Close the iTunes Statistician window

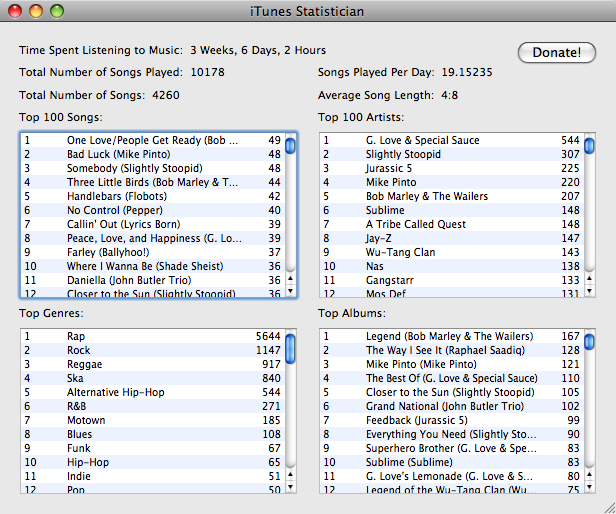[15, 11]
